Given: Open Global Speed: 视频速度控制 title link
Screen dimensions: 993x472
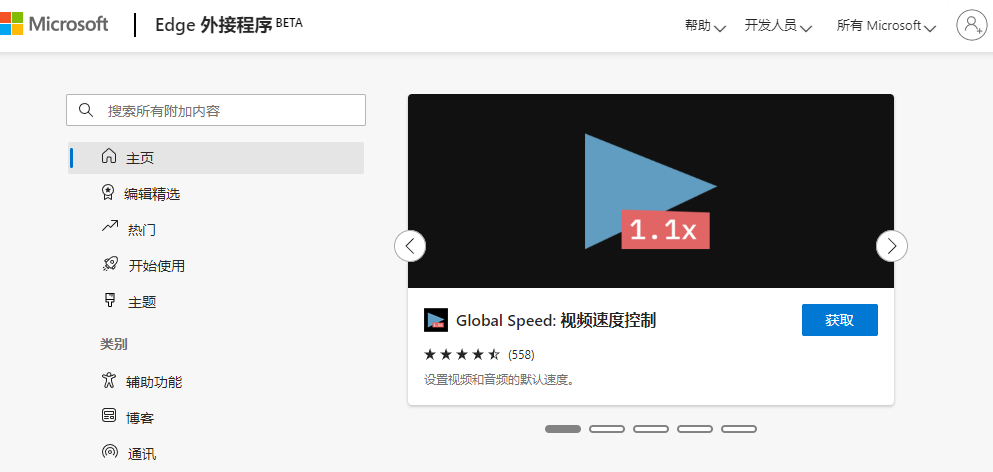Looking at the screenshot, I should (x=555, y=321).
